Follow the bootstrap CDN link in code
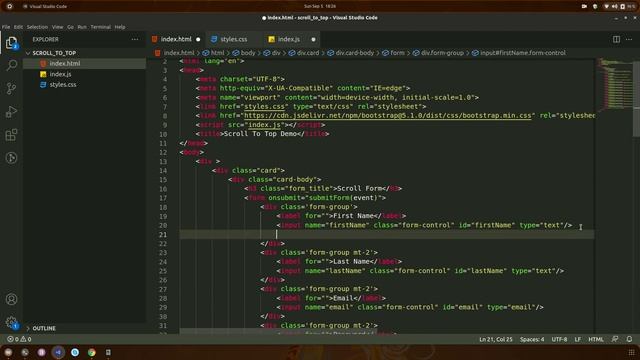 [388, 116]
